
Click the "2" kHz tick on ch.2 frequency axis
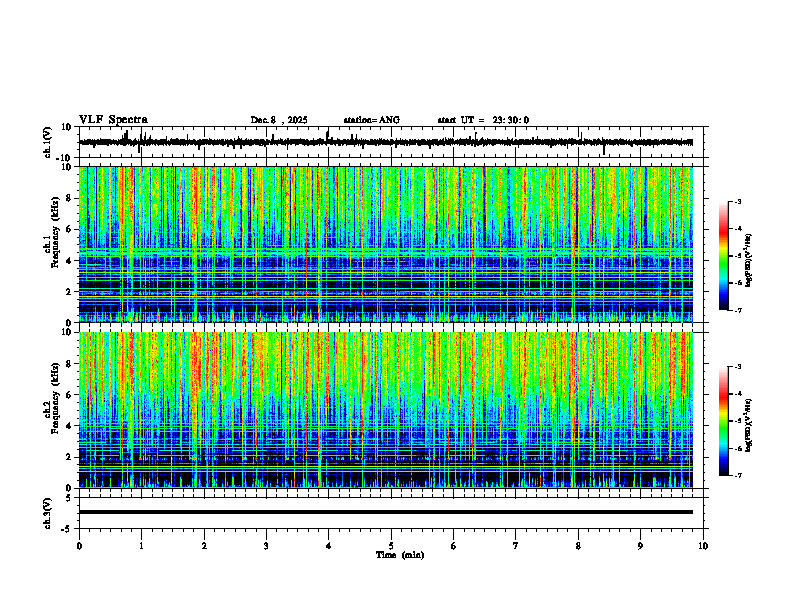69,457
